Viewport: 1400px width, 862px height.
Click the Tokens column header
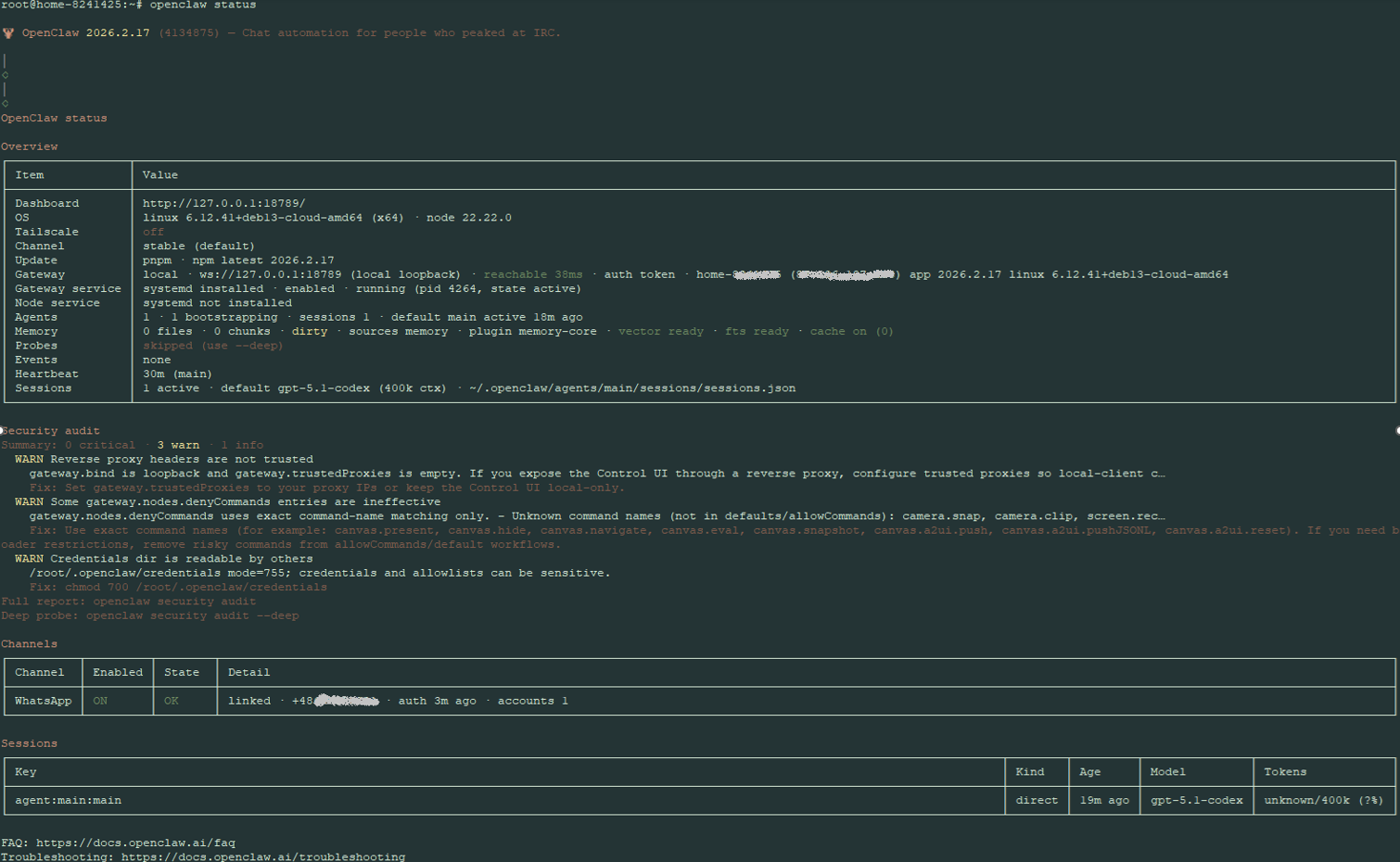pyautogui.click(x=1284, y=771)
